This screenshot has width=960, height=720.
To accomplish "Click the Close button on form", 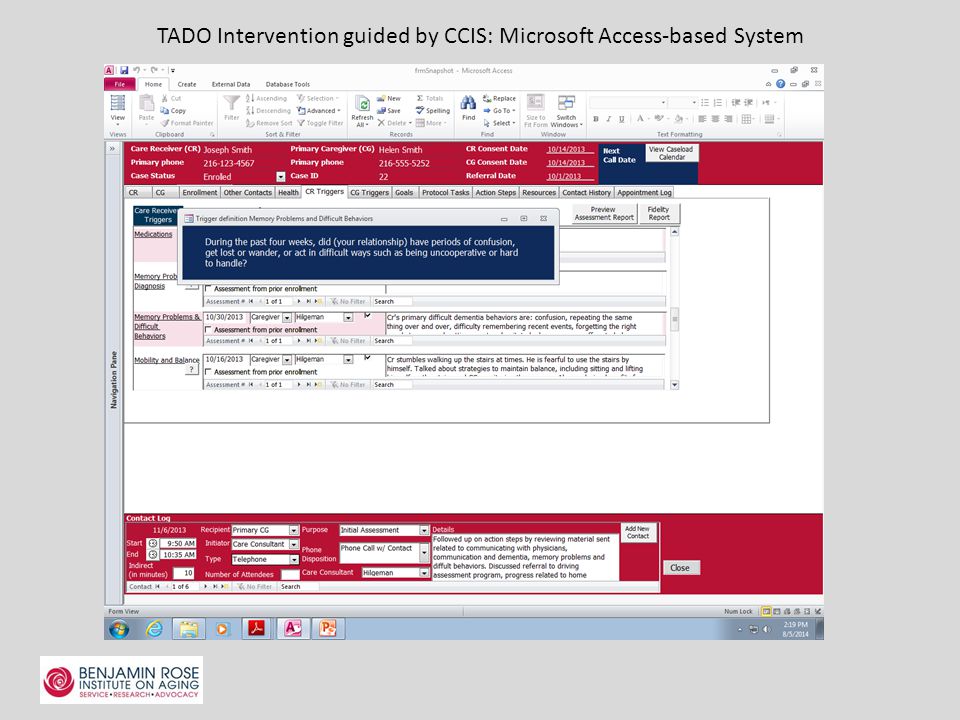I will tap(680, 568).
